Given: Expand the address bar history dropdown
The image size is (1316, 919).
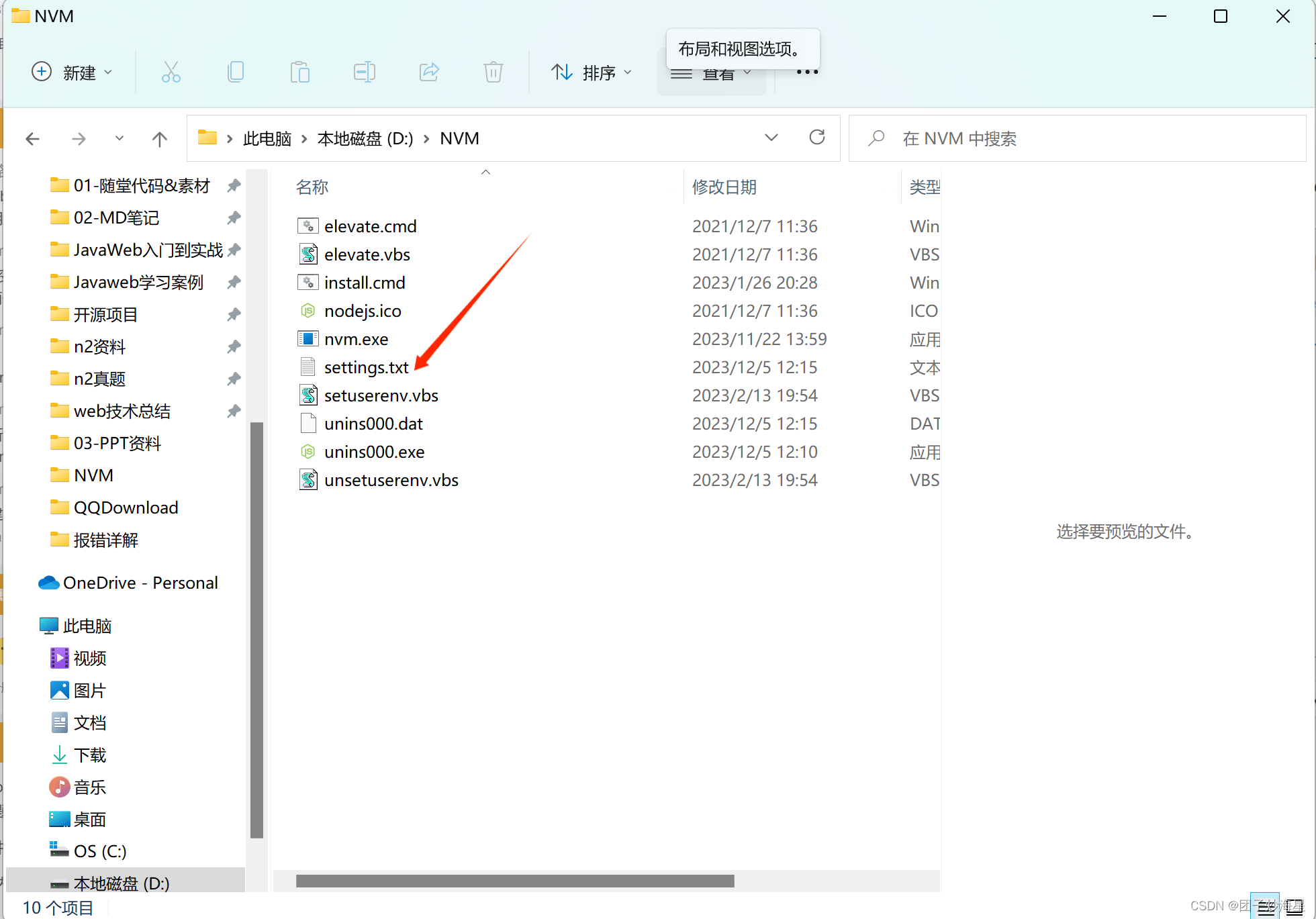Looking at the screenshot, I should [x=771, y=138].
